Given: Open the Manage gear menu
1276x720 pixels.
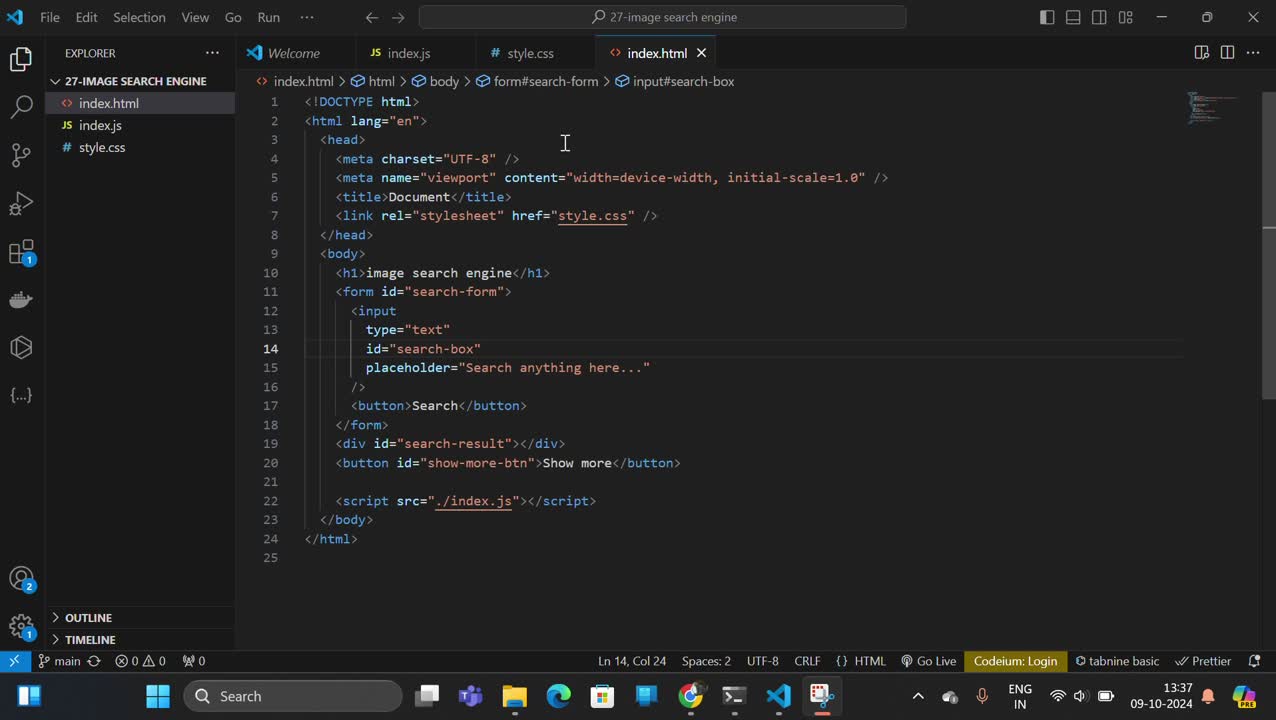Looking at the screenshot, I should click(x=21, y=627).
